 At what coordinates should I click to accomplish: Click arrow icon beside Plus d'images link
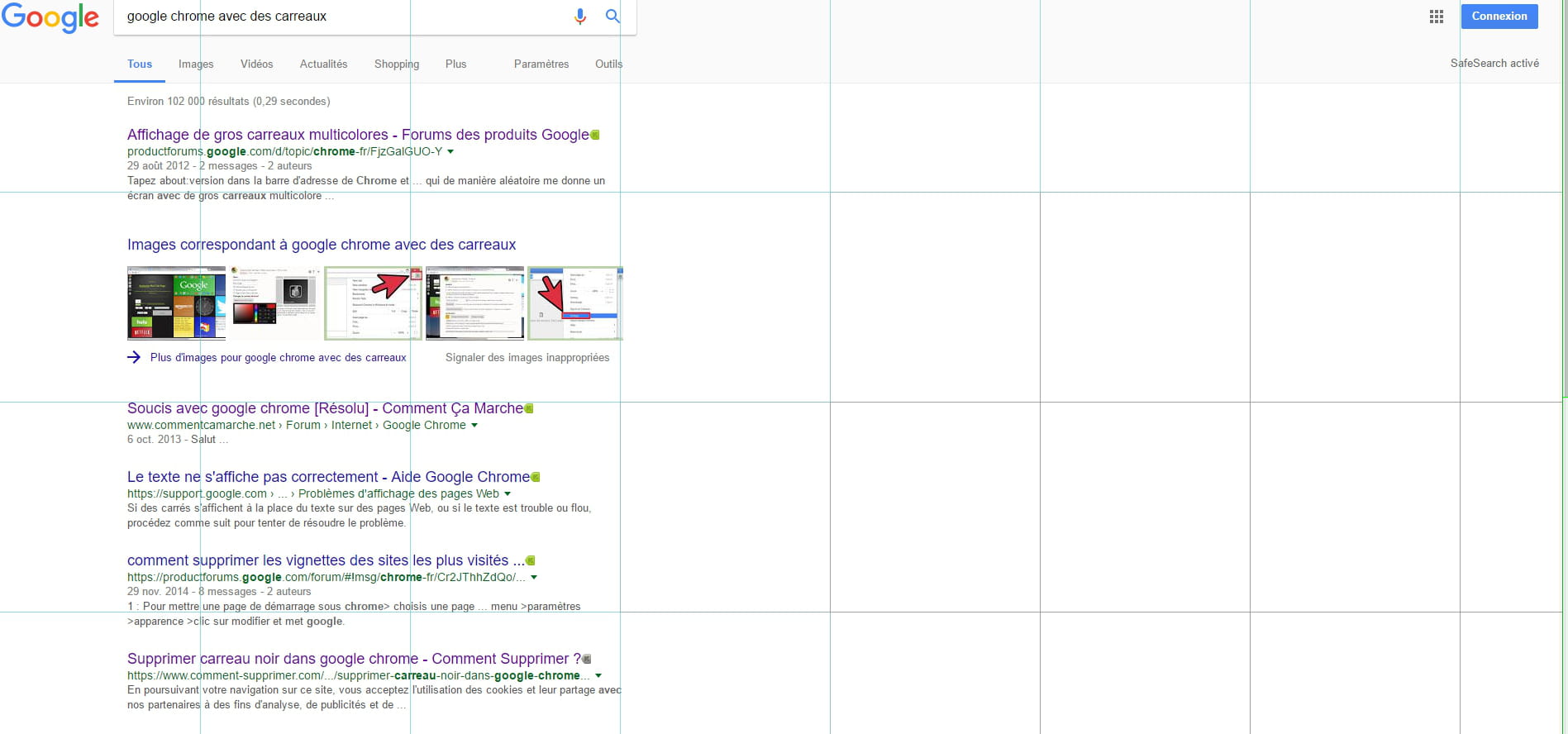tap(134, 357)
